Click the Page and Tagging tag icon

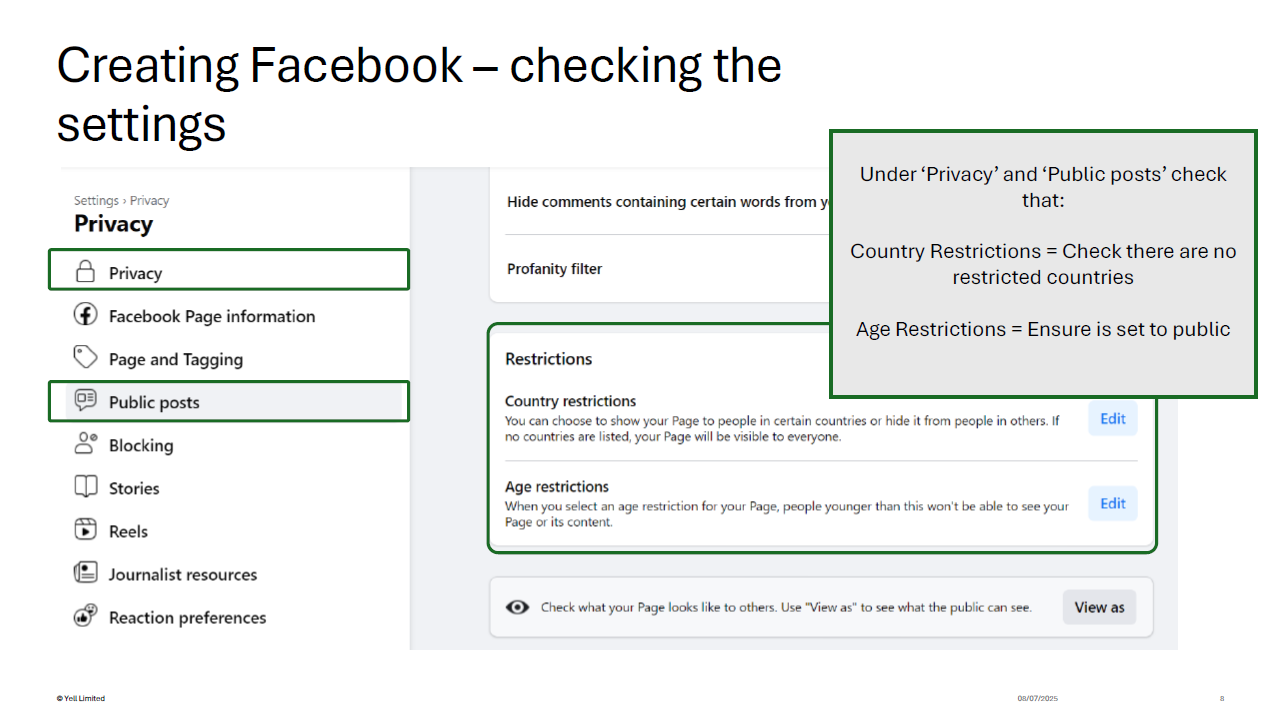[x=86, y=358]
